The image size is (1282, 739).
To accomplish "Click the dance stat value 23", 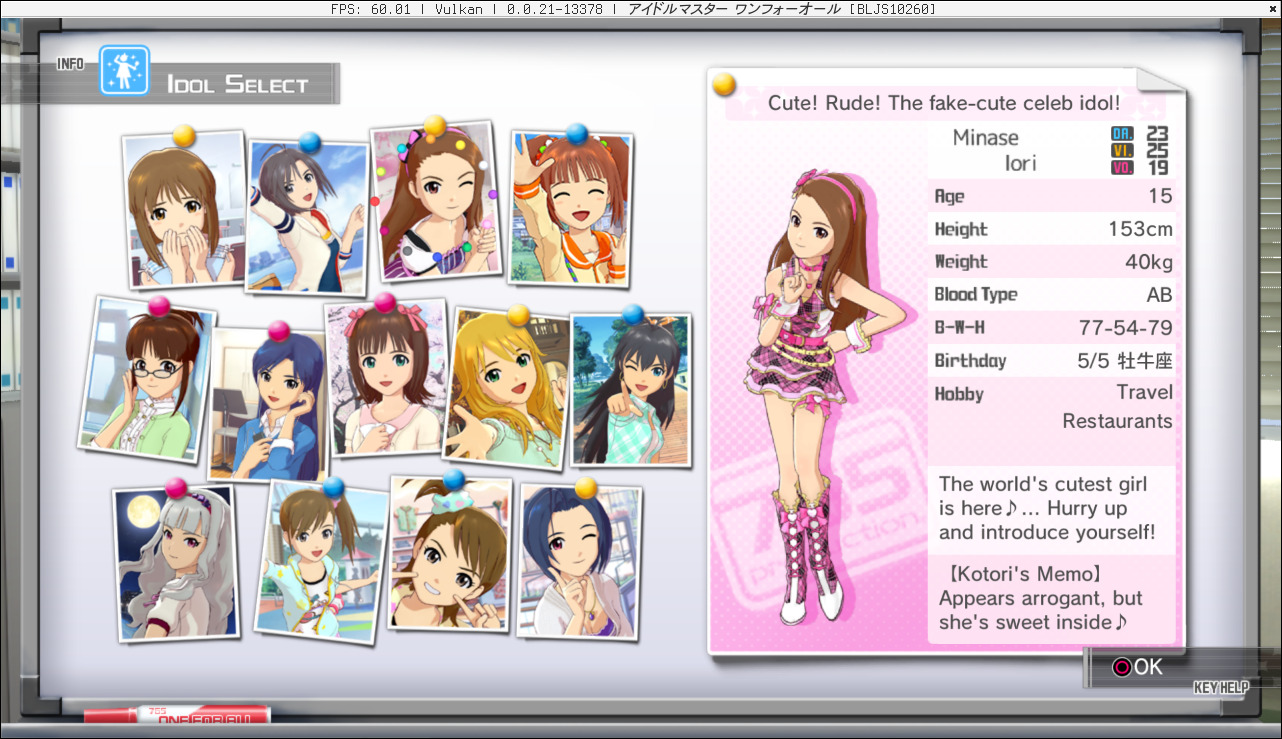I will point(1158,133).
